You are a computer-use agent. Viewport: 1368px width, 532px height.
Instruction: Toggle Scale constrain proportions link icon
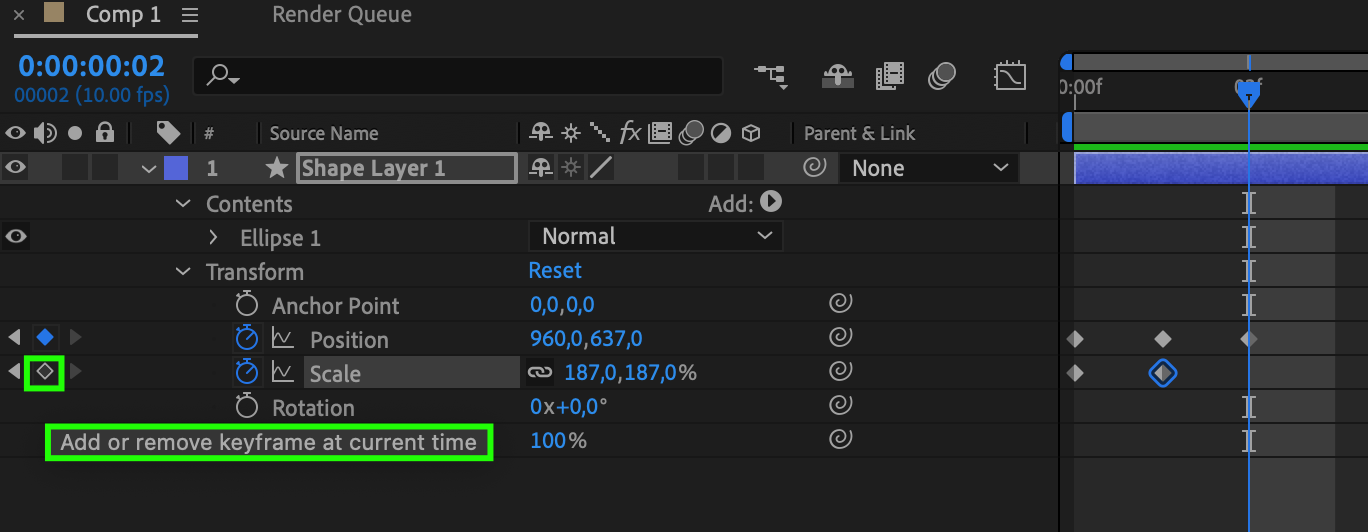point(540,373)
